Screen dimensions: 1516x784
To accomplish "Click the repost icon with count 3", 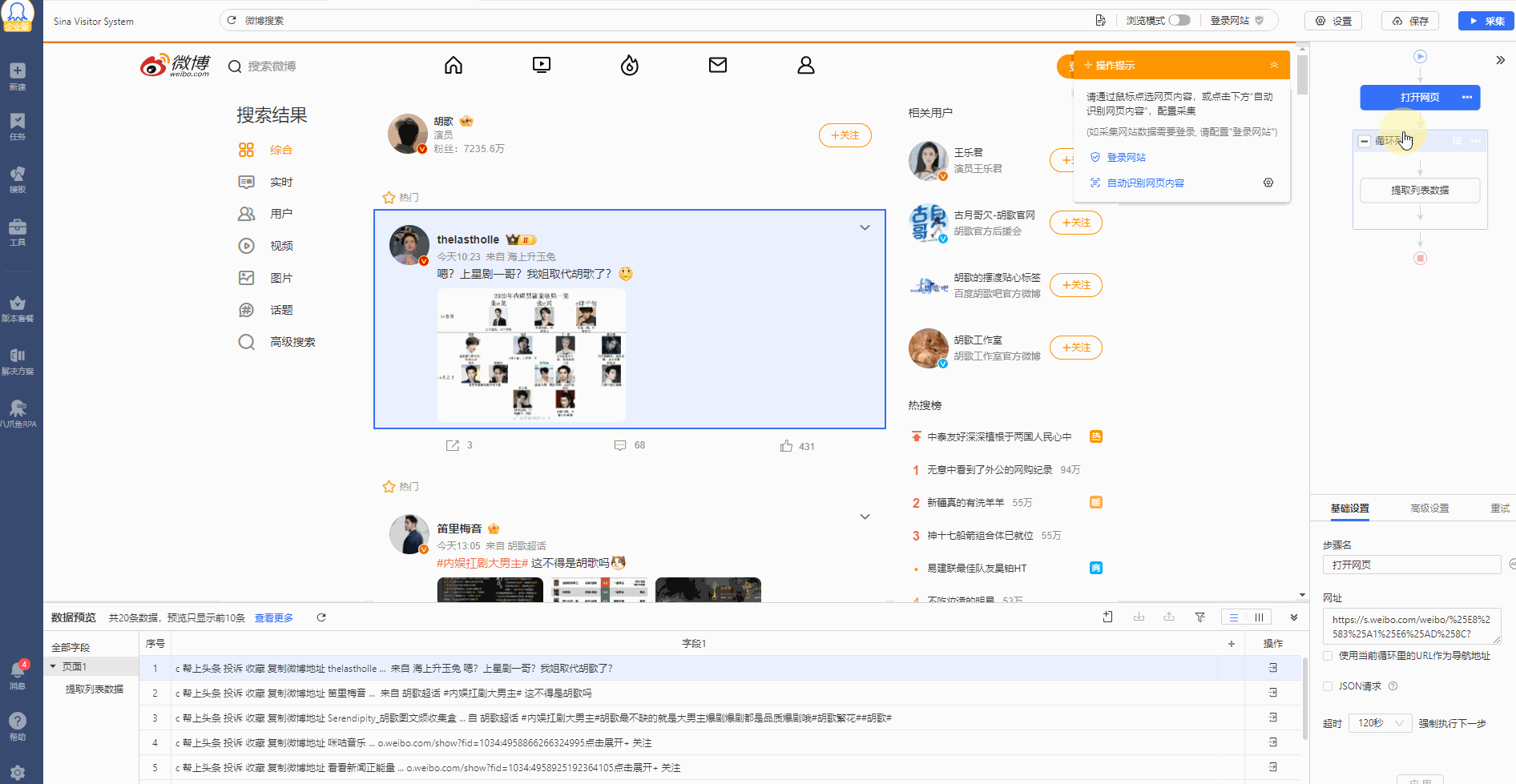I will coord(453,445).
